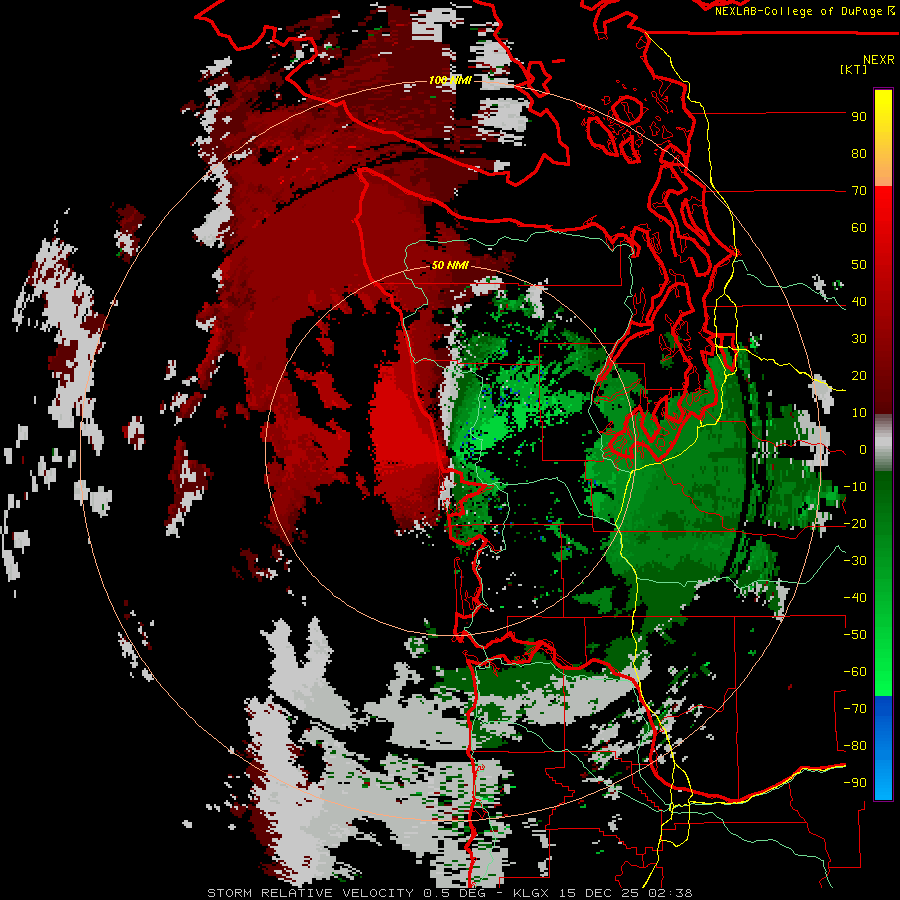The image size is (900, 900).
Task: Click the 30 value on velocity scale
Action: tap(859, 339)
